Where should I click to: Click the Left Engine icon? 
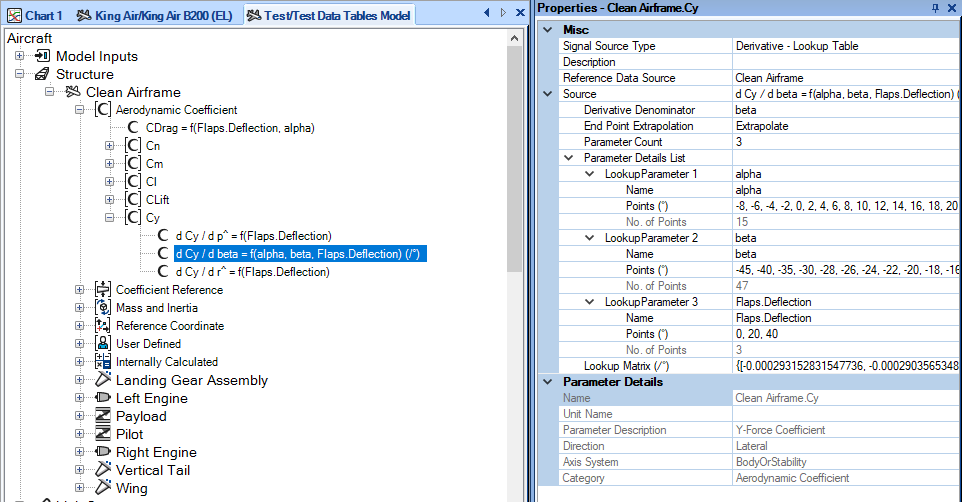pos(103,398)
